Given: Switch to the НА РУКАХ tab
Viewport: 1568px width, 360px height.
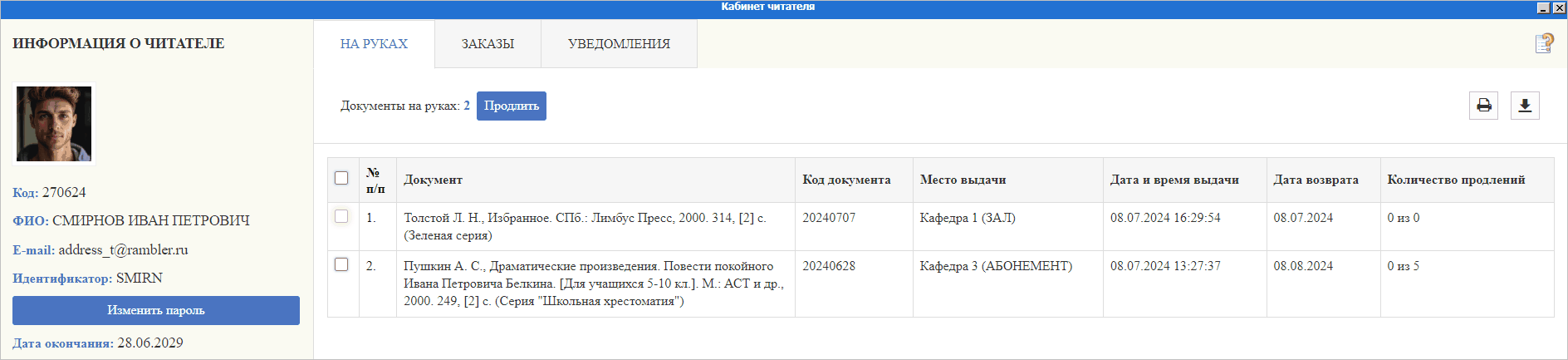Looking at the screenshot, I should click(x=374, y=43).
